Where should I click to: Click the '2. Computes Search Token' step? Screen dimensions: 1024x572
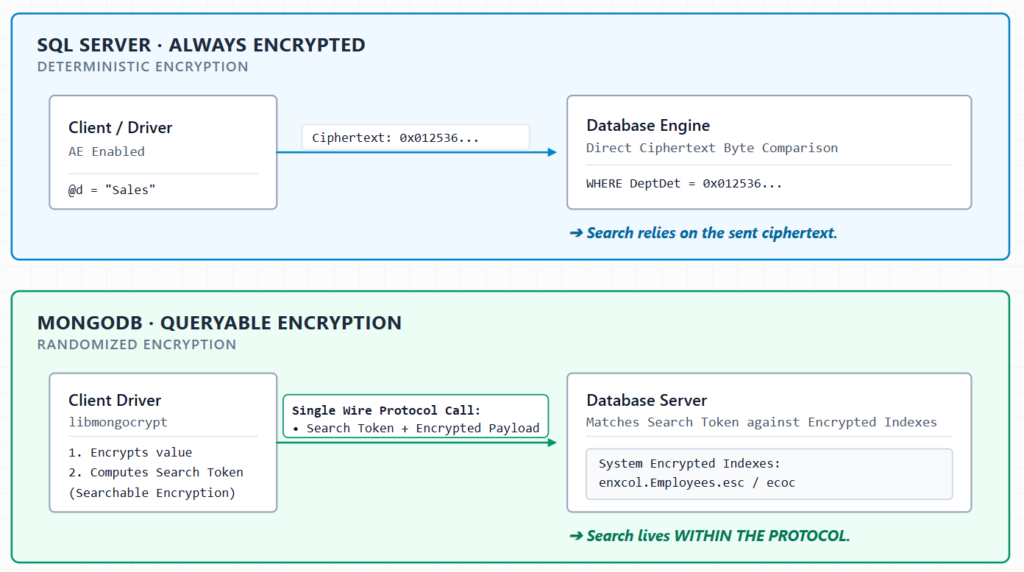(155, 472)
